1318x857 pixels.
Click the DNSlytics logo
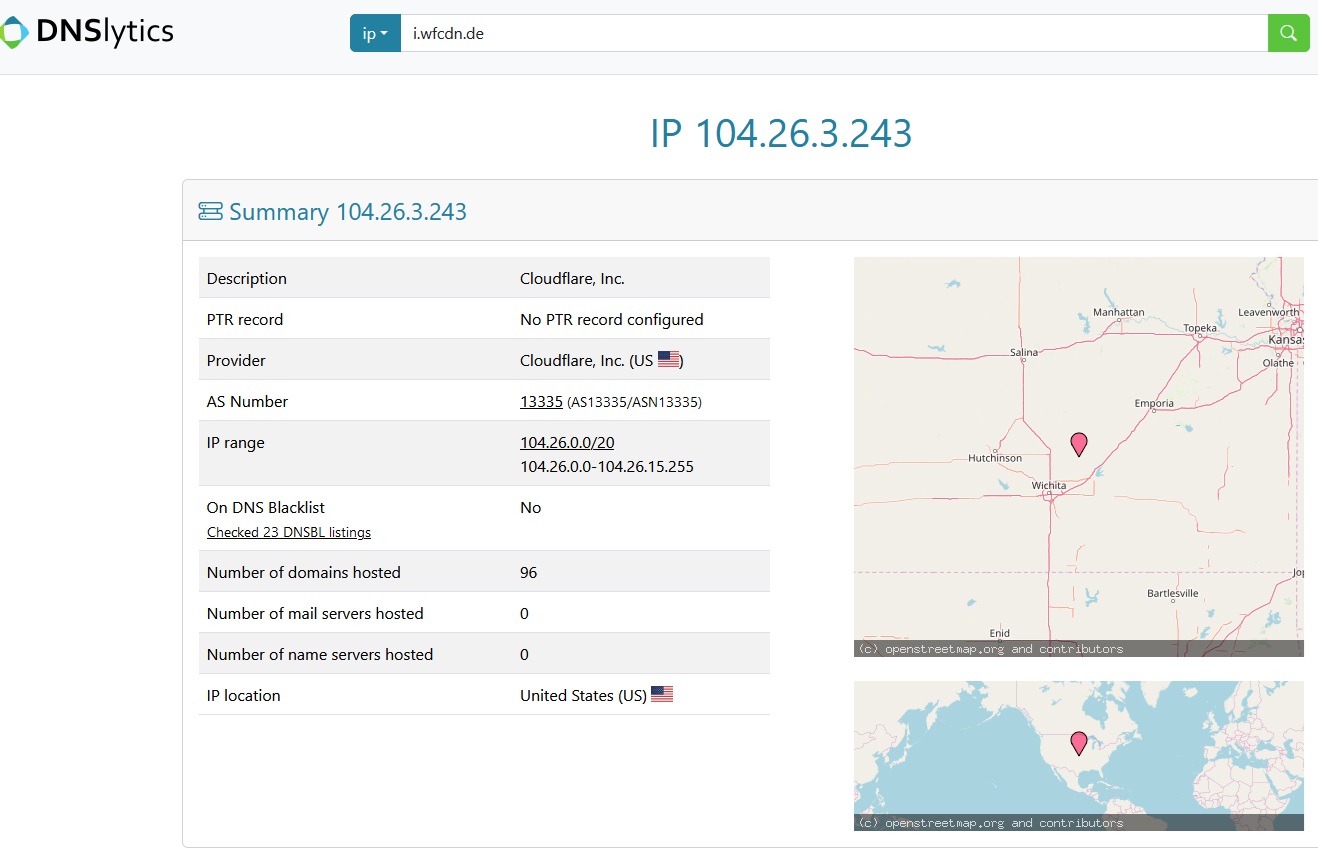[x=87, y=32]
